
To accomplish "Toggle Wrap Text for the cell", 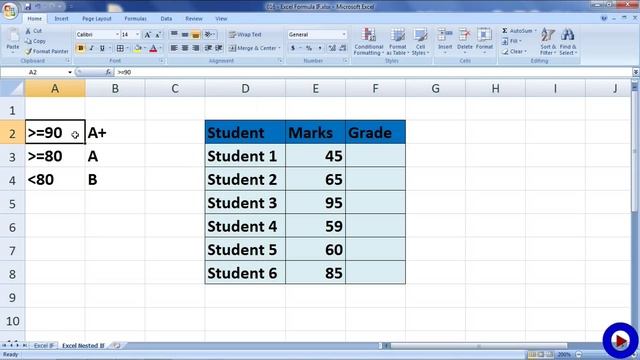I will 245,35.
